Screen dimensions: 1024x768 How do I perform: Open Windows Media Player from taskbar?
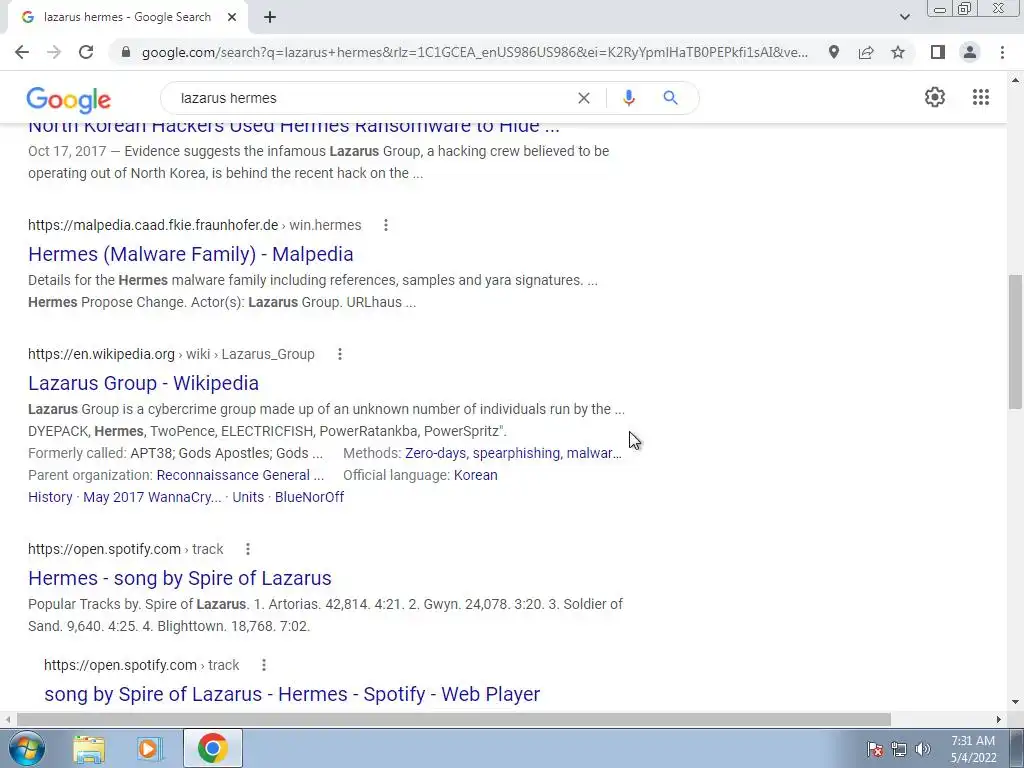(x=150, y=749)
